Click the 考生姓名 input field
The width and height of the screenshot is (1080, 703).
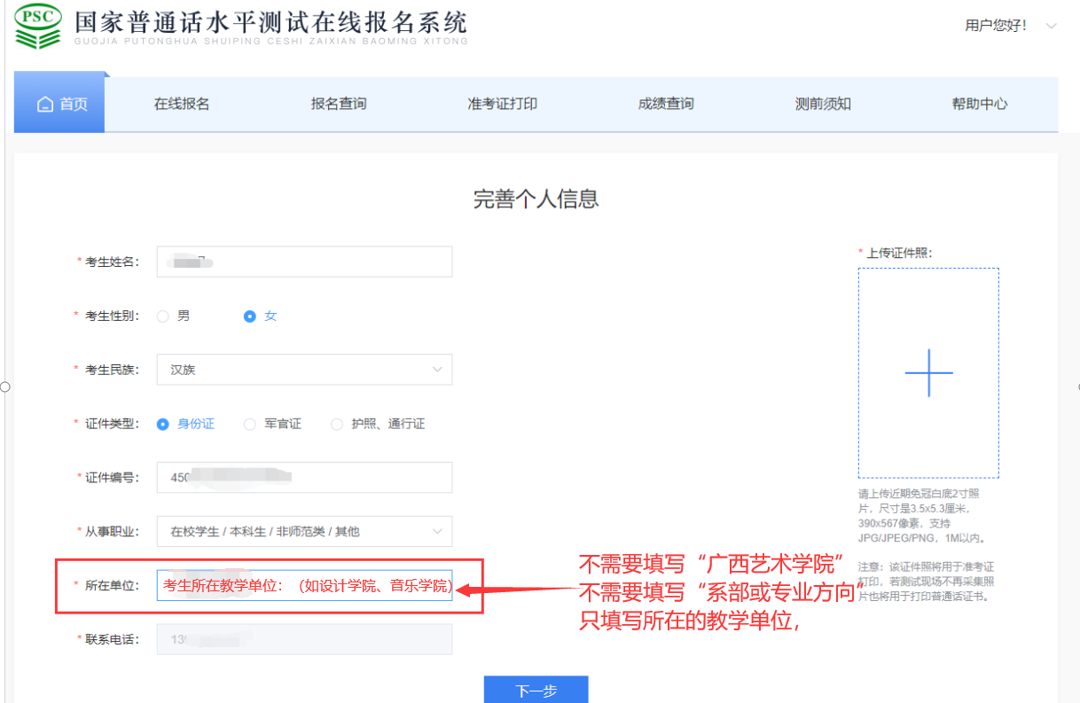304,262
